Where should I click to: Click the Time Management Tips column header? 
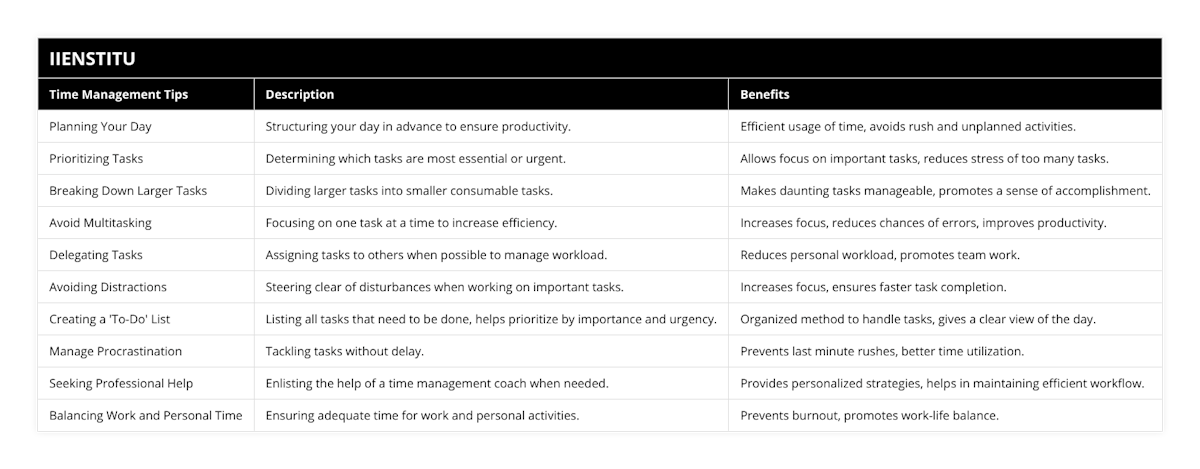click(119, 95)
